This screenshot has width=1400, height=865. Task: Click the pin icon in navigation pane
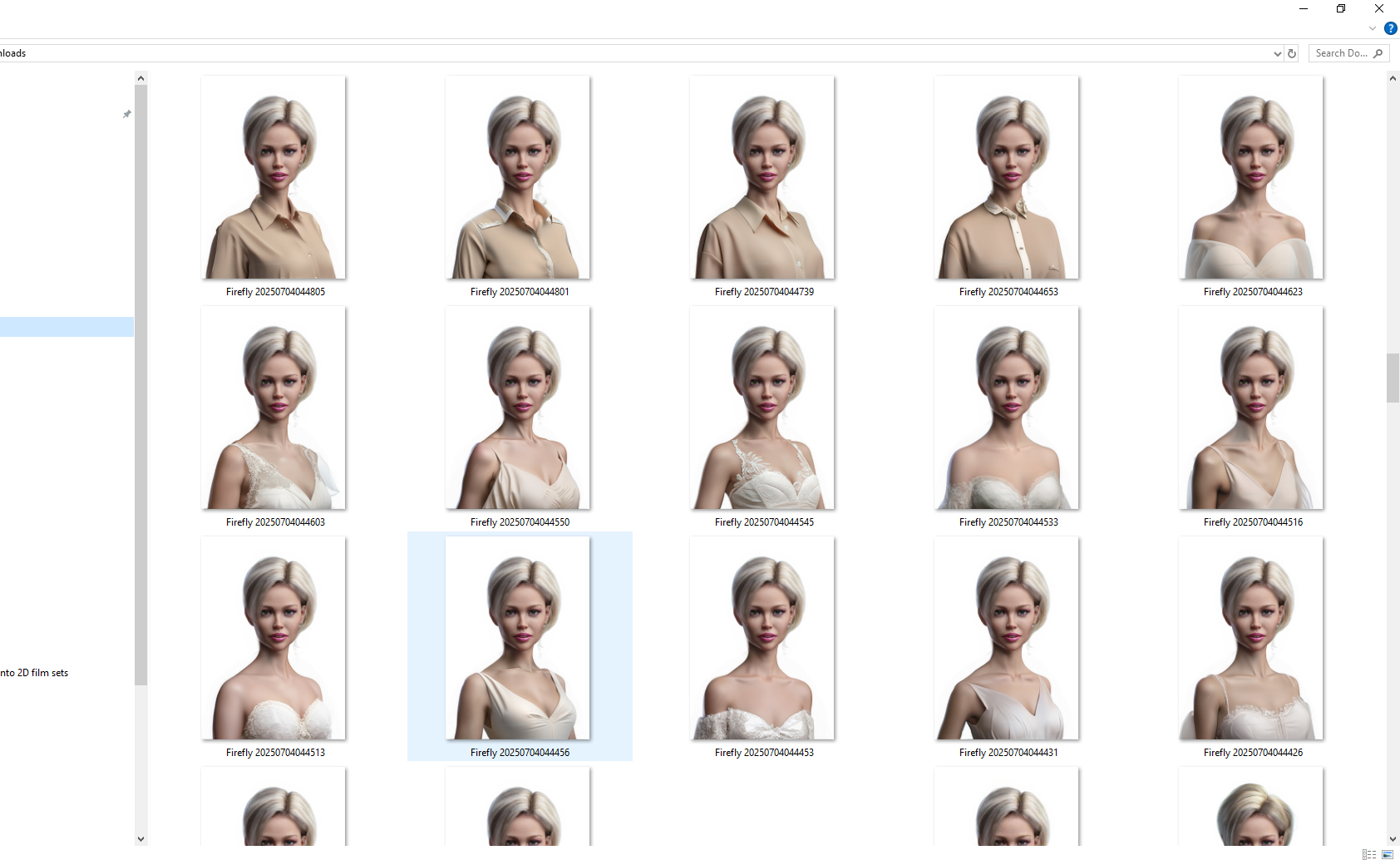127,114
